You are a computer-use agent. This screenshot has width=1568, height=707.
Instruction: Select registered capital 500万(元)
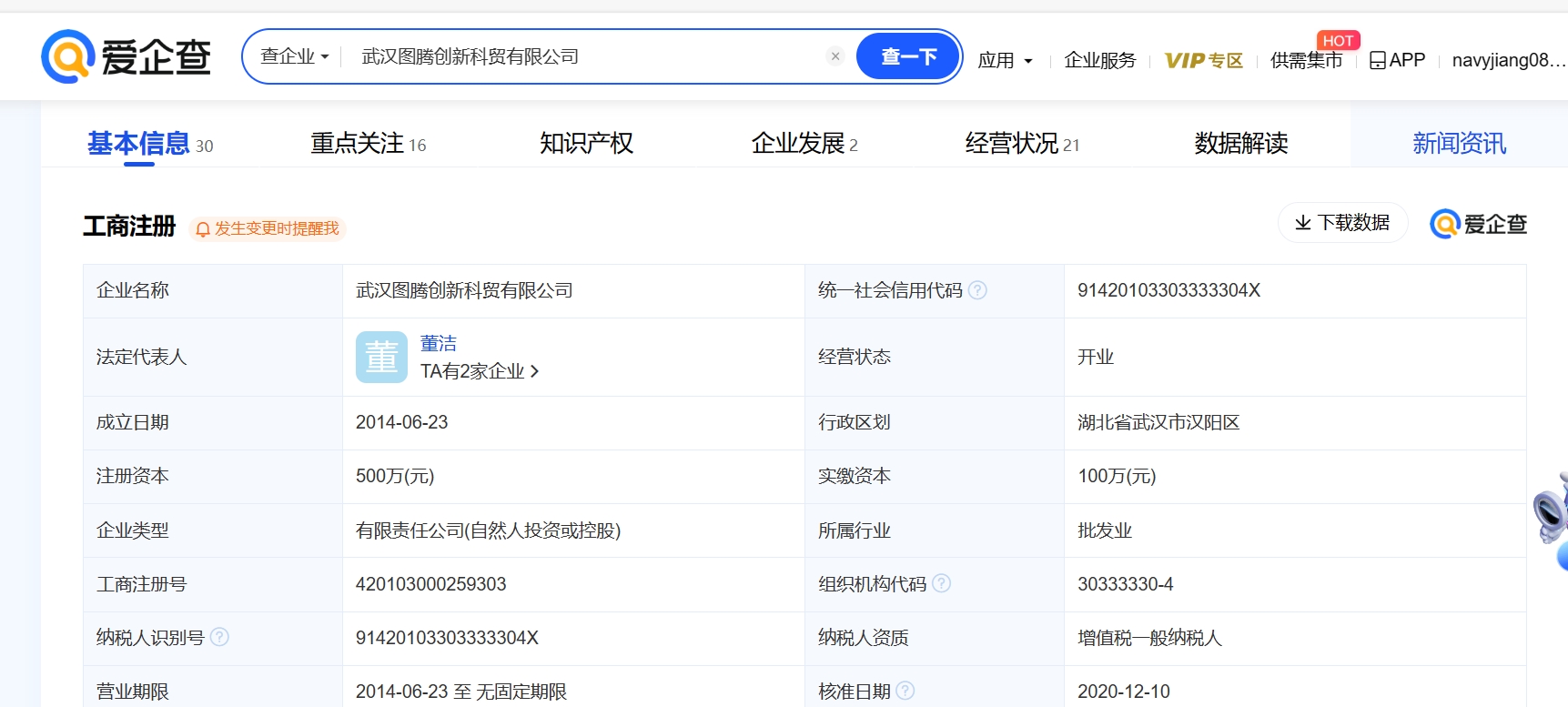coord(395,476)
